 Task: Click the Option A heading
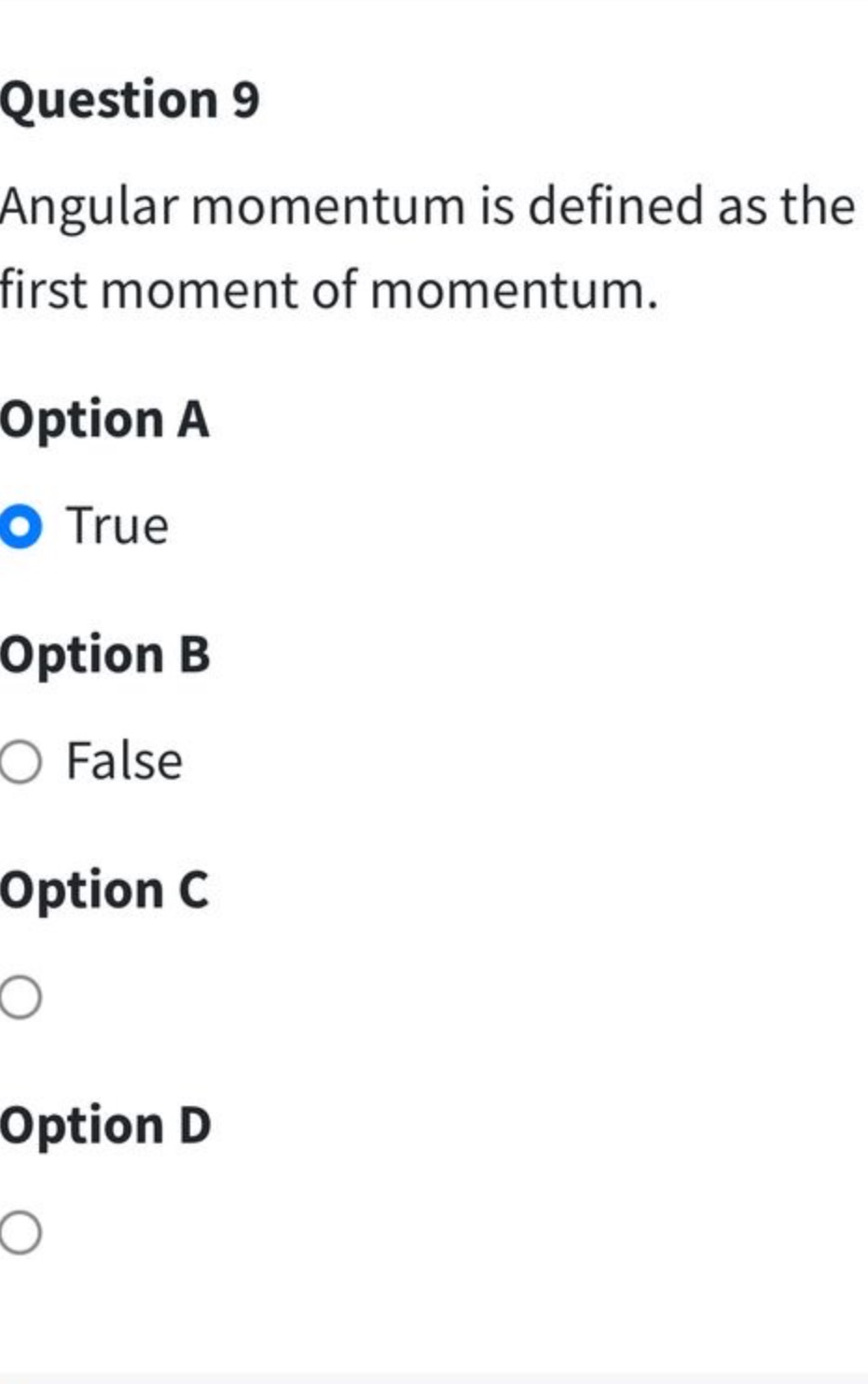pyautogui.click(x=104, y=420)
